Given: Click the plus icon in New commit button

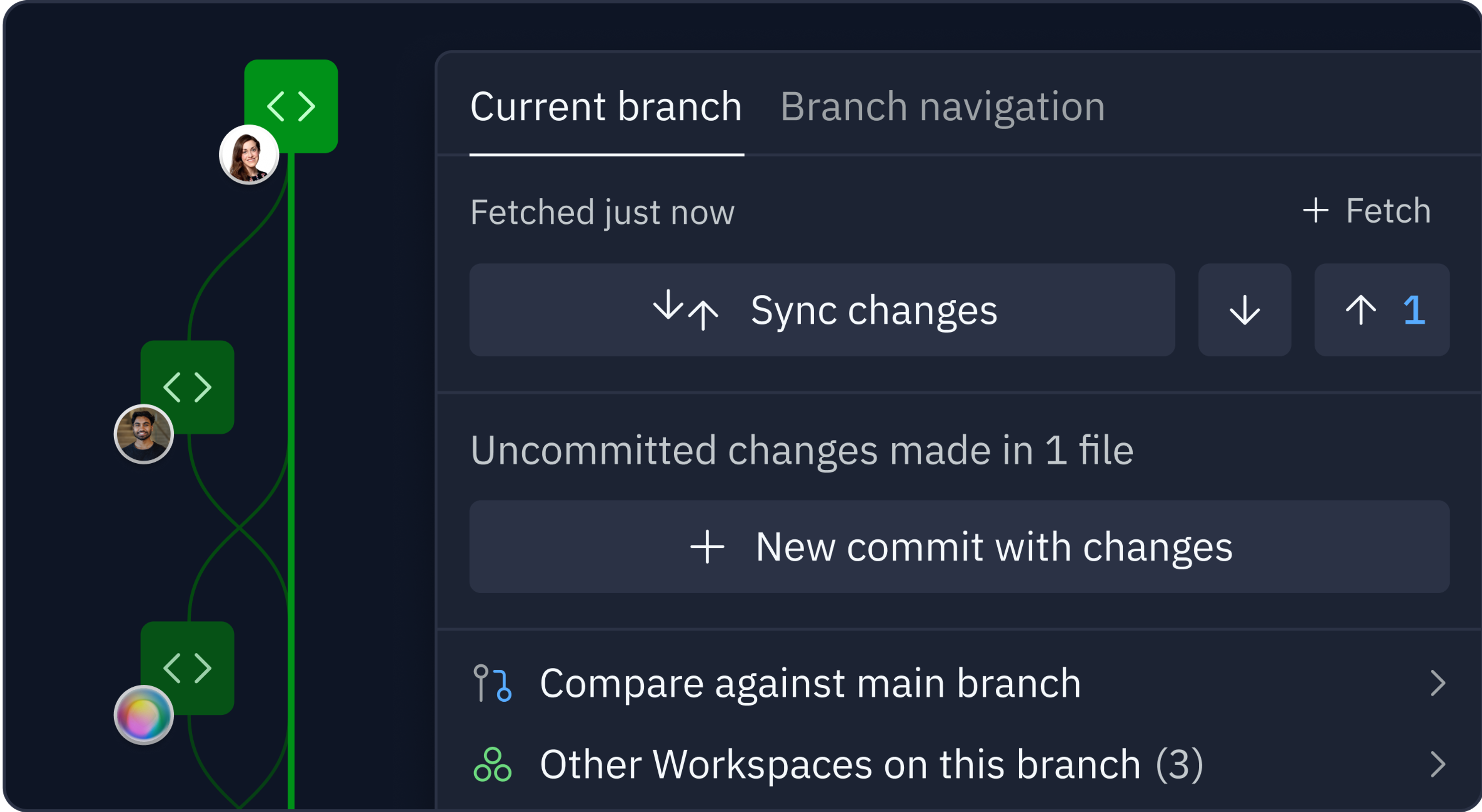Looking at the screenshot, I should point(707,546).
